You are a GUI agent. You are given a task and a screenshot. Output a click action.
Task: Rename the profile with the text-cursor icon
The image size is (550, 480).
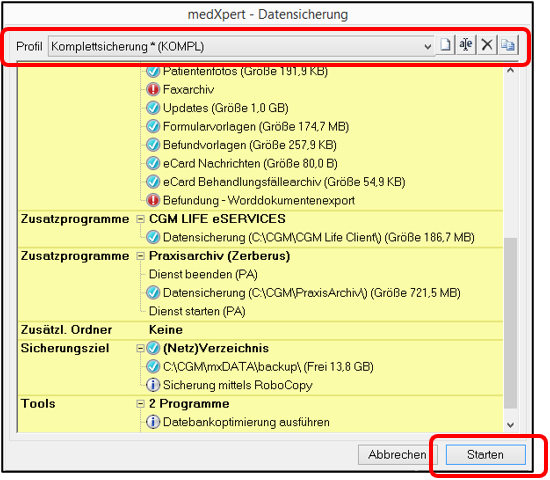(x=466, y=45)
